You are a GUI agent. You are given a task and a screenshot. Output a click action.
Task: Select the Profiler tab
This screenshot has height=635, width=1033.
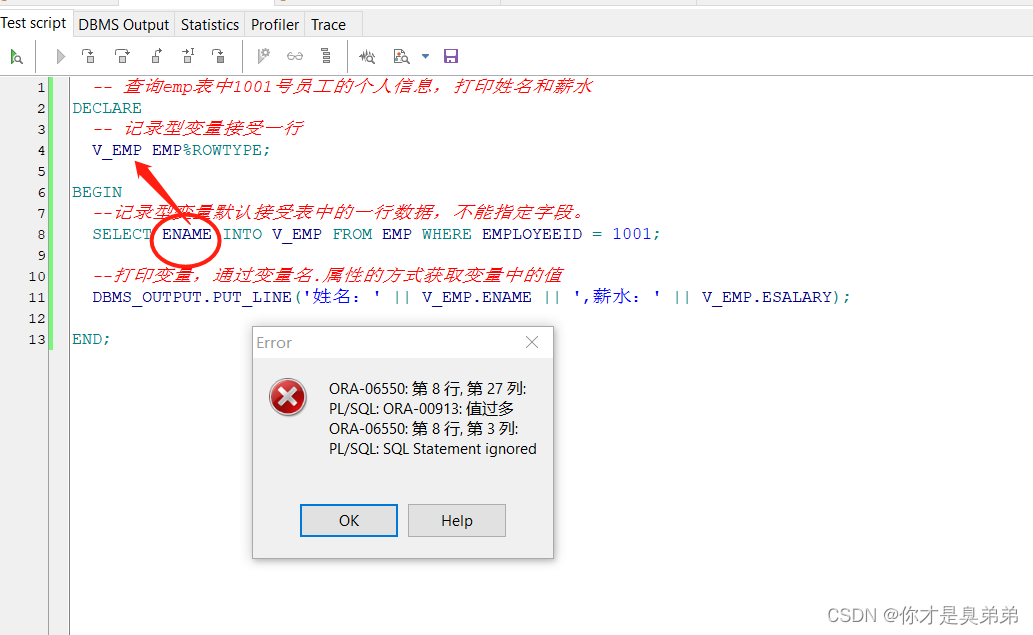(275, 24)
